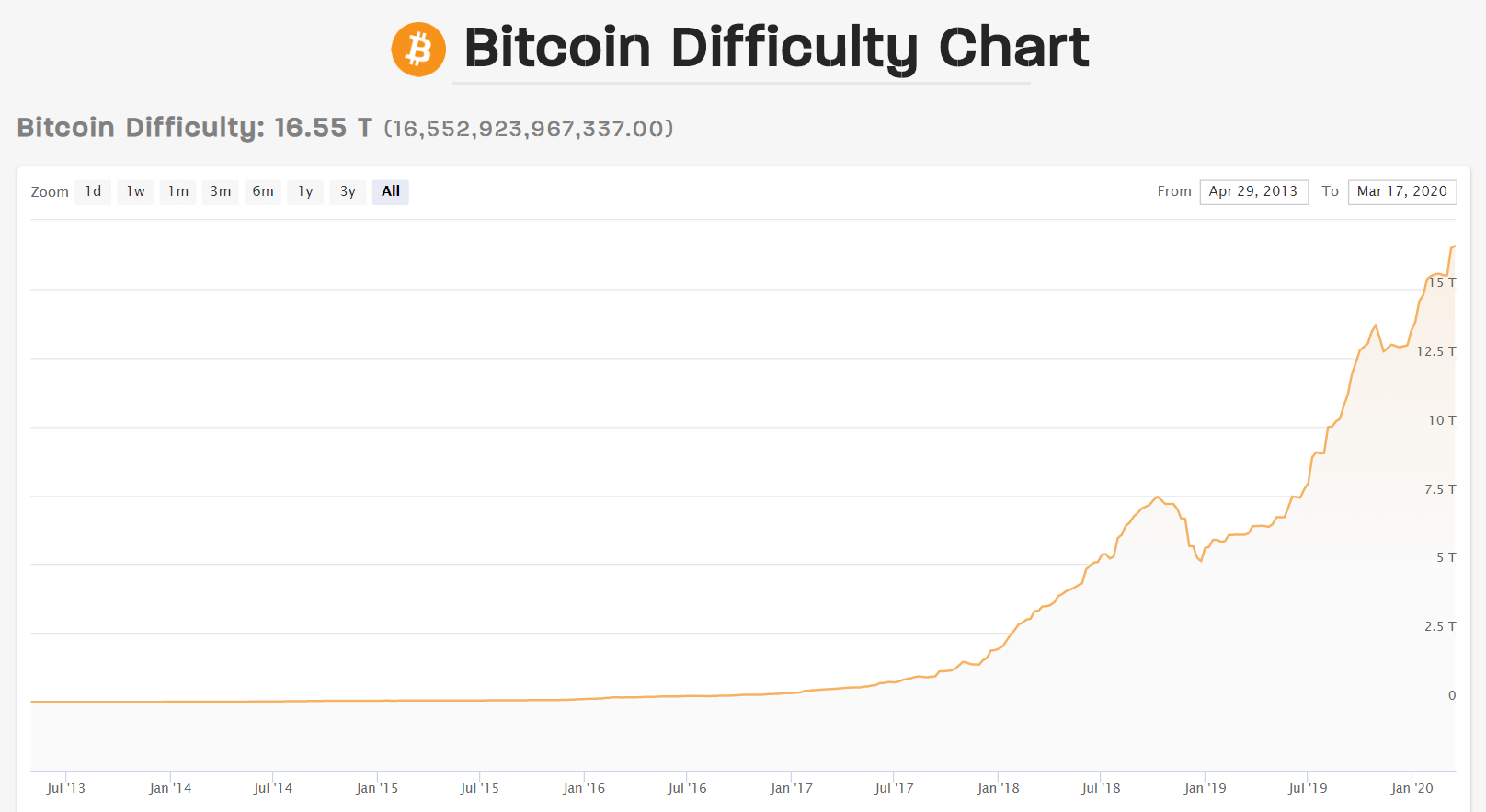Select the 1d zoom option
The height and width of the screenshot is (812, 1486).
coord(92,191)
